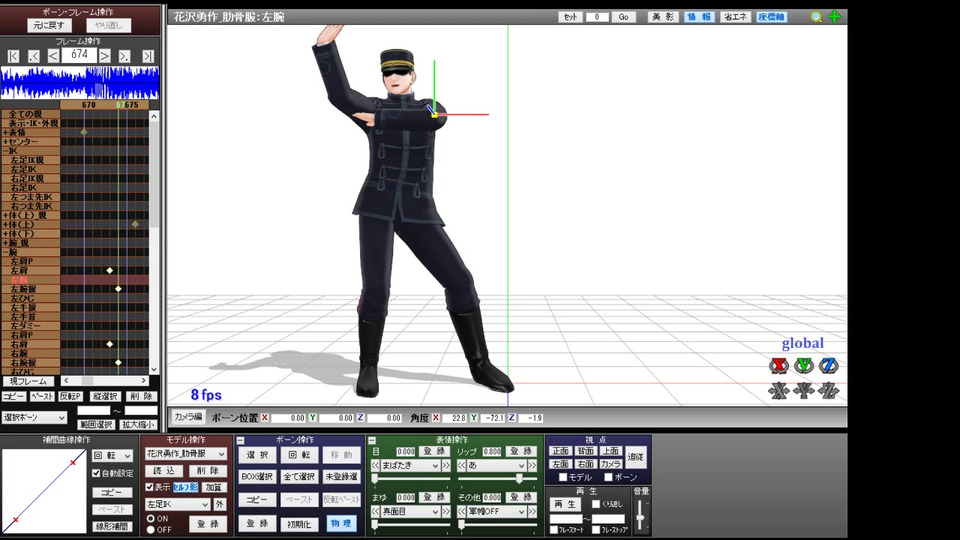
Task: Open the 左足IK dropdown
Action: 178,504
